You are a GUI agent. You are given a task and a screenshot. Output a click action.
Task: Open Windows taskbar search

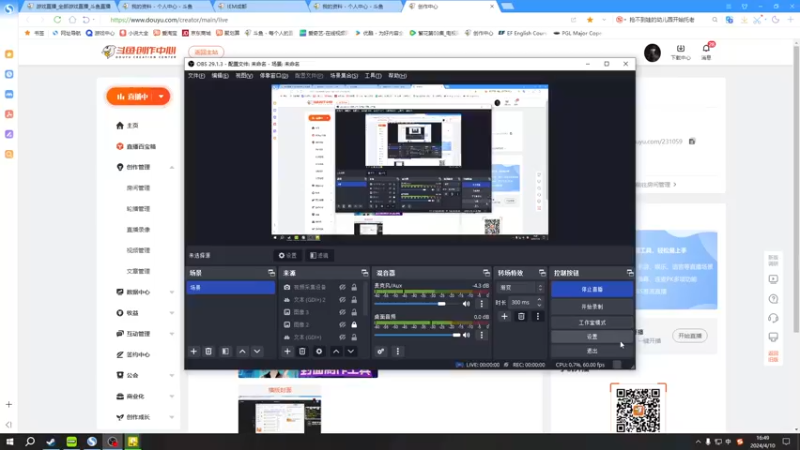pyautogui.click(x=30, y=441)
